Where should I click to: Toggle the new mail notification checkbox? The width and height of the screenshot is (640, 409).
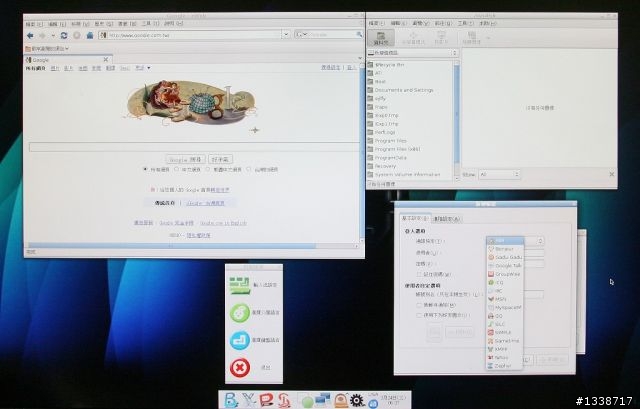tap(419, 305)
